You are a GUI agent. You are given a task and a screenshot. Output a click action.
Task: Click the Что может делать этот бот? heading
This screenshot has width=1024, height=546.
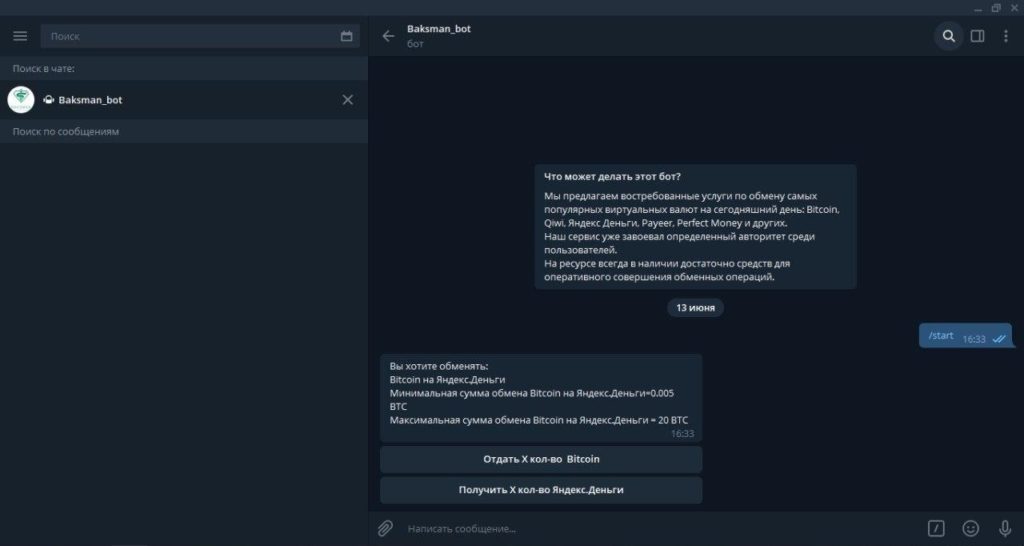tap(612, 176)
